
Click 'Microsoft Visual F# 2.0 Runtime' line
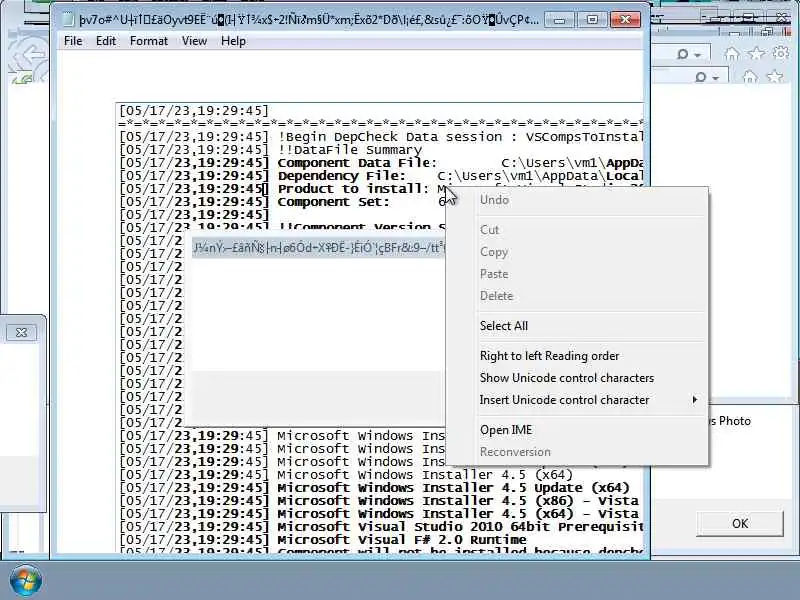click(322, 540)
